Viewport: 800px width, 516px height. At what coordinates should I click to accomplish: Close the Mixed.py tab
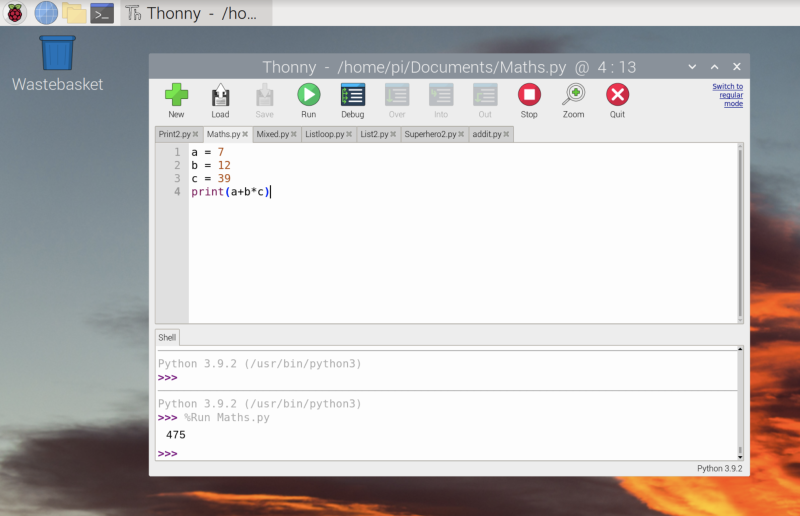(294, 134)
